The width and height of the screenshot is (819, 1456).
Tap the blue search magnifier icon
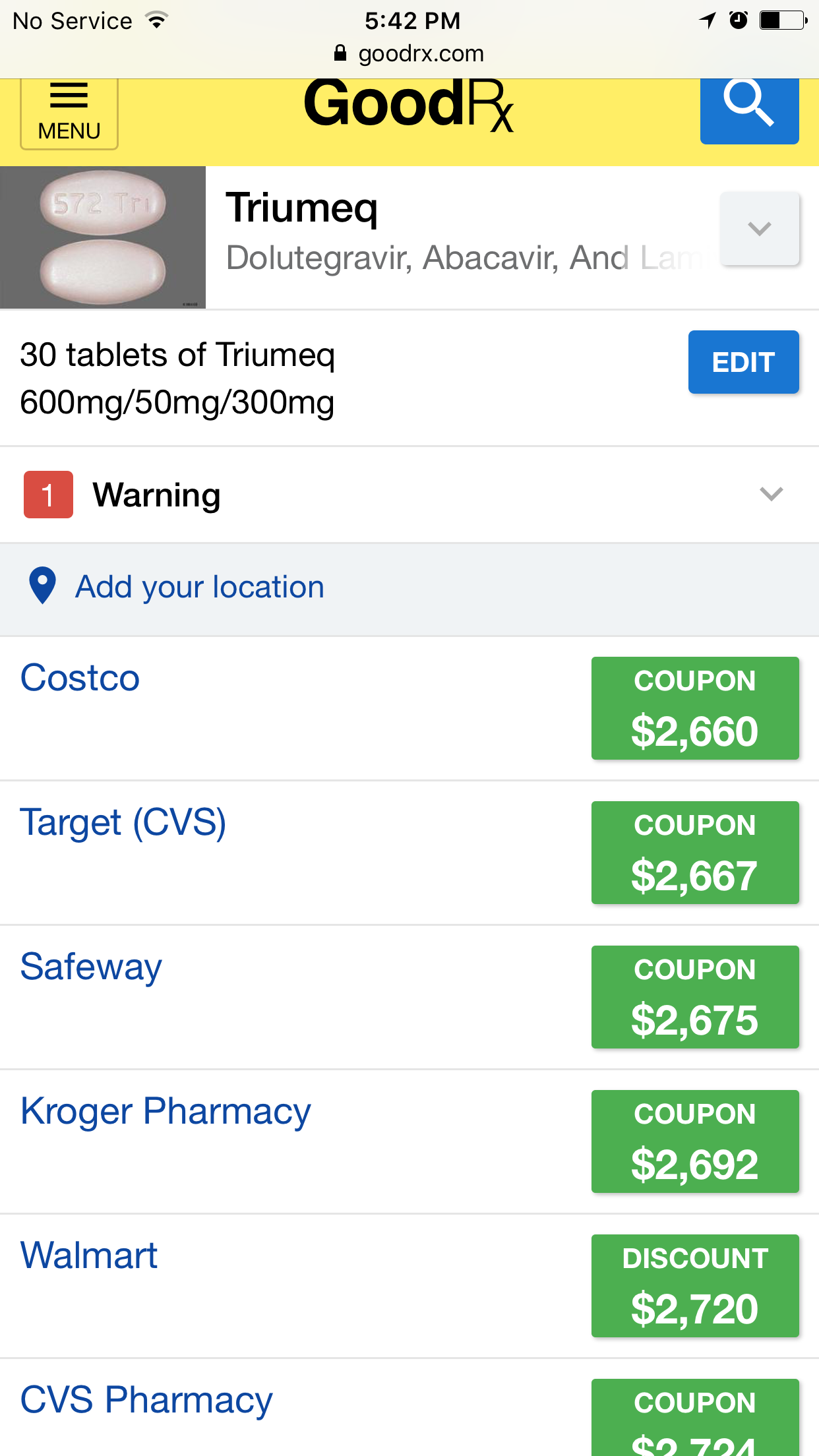(749, 106)
